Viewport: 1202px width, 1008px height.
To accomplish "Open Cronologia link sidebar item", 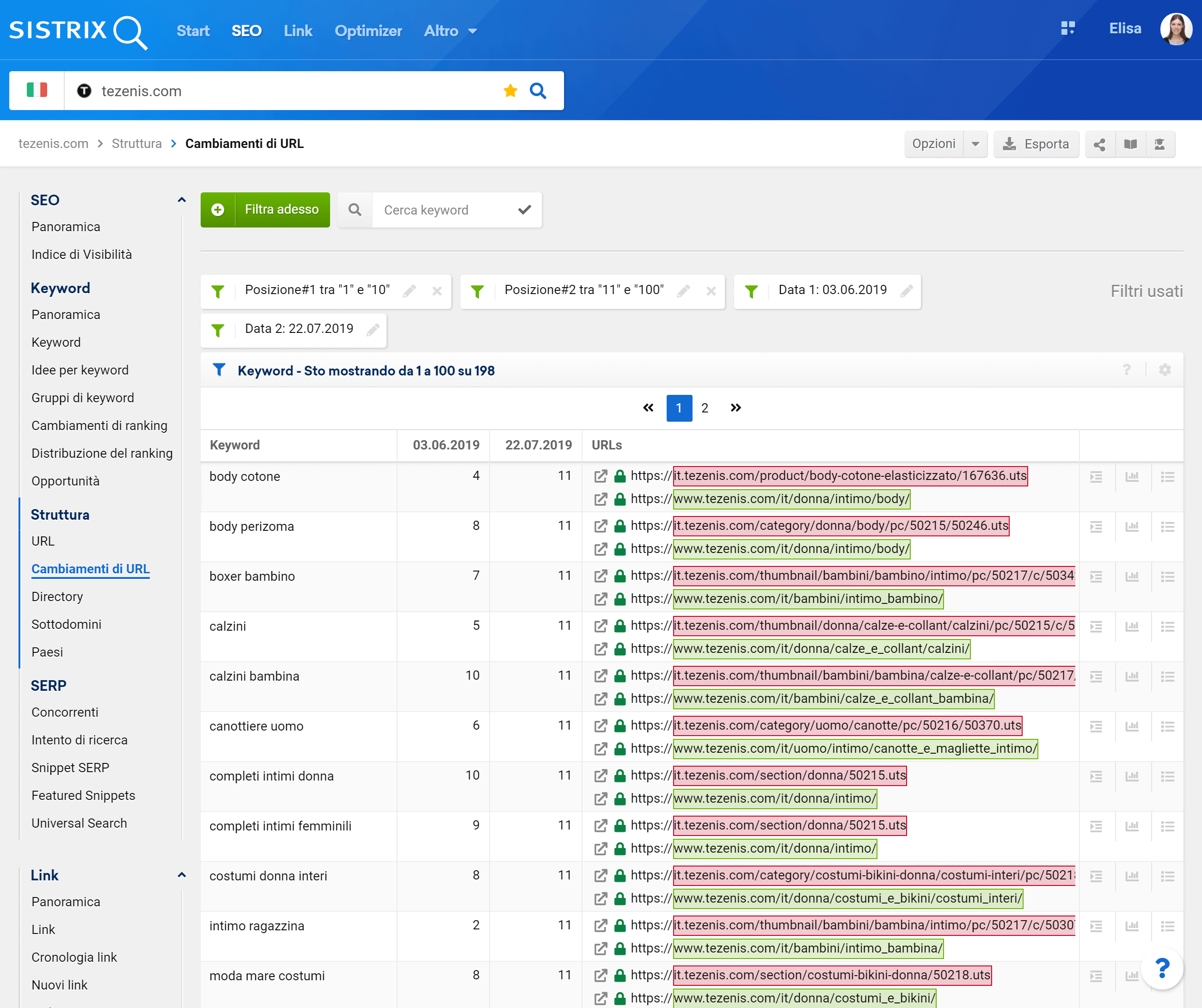I will [x=74, y=958].
